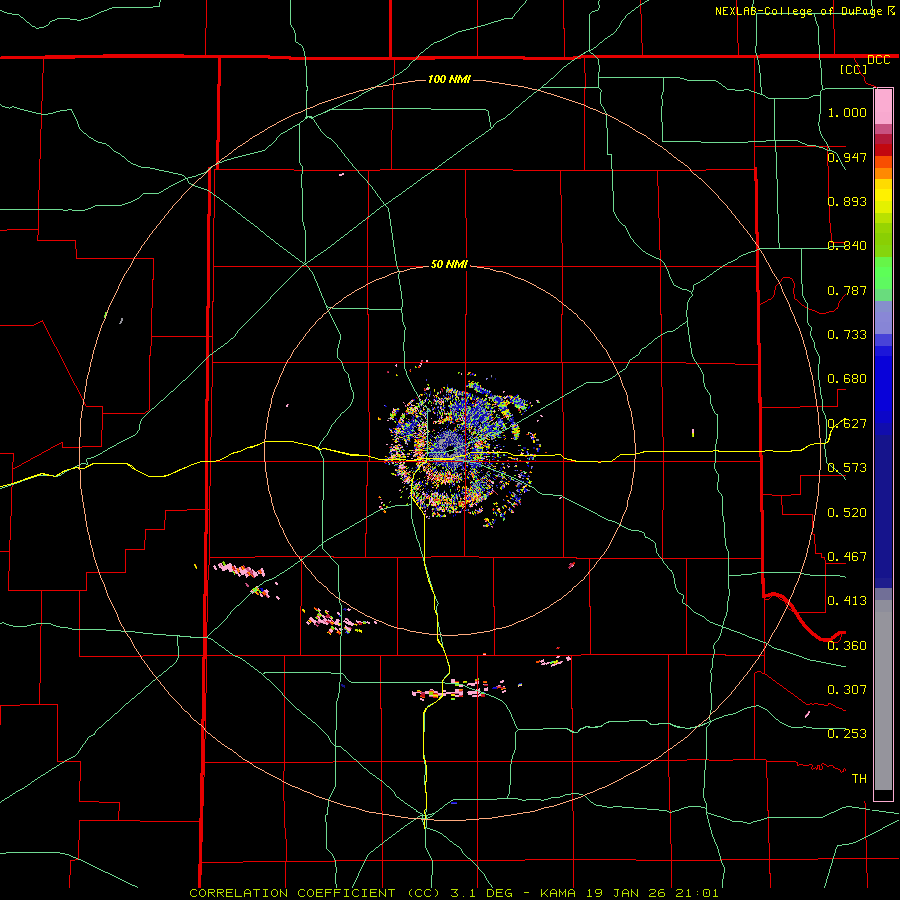Select the "[CC]" legend unit label
The image size is (900, 900).
pos(854,69)
